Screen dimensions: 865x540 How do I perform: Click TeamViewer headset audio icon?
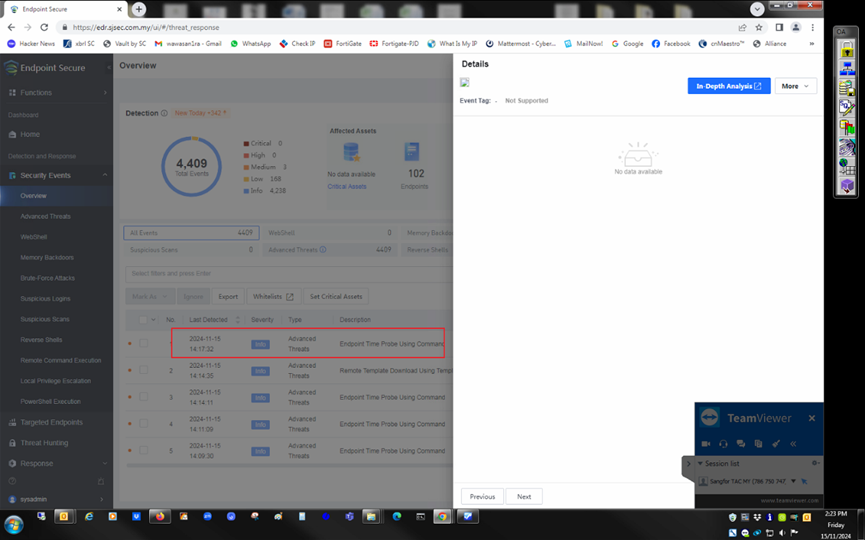(x=723, y=443)
